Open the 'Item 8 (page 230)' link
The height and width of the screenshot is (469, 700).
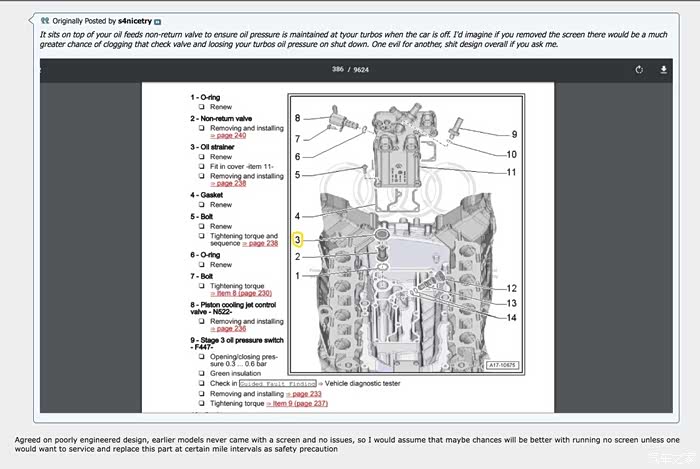(241, 293)
